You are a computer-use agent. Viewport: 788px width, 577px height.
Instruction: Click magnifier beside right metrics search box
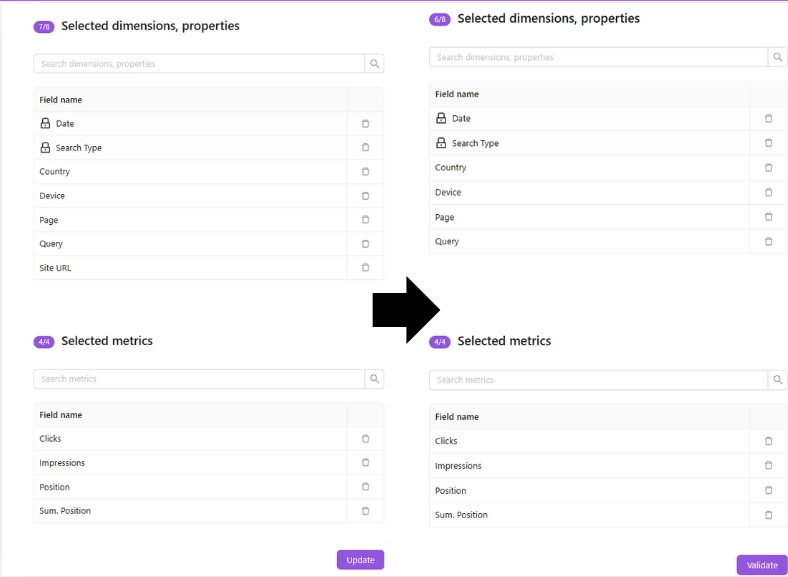point(777,380)
